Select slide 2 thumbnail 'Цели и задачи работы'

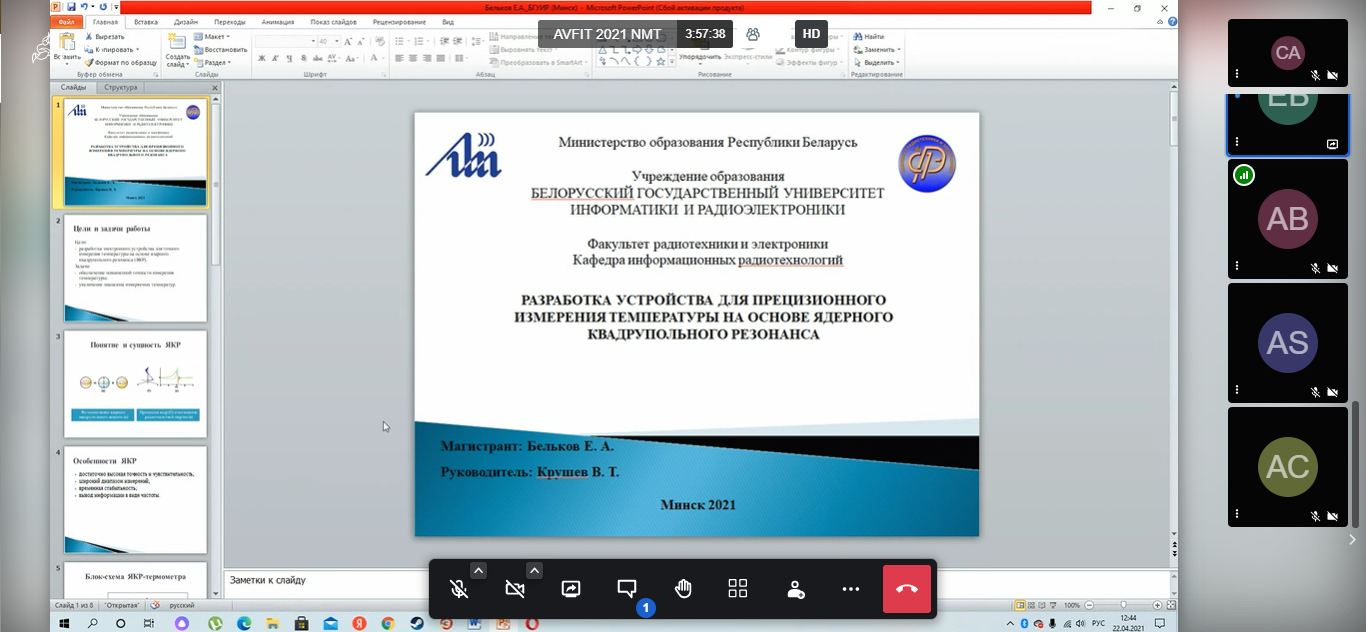tap(135, 268)
